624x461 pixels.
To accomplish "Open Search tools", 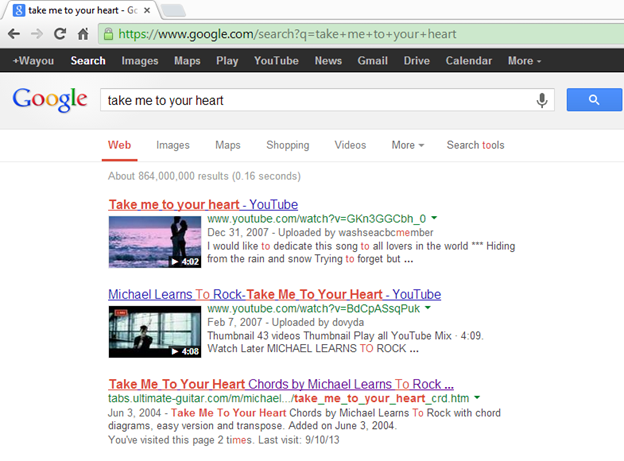I will click(x=475, y=145).
